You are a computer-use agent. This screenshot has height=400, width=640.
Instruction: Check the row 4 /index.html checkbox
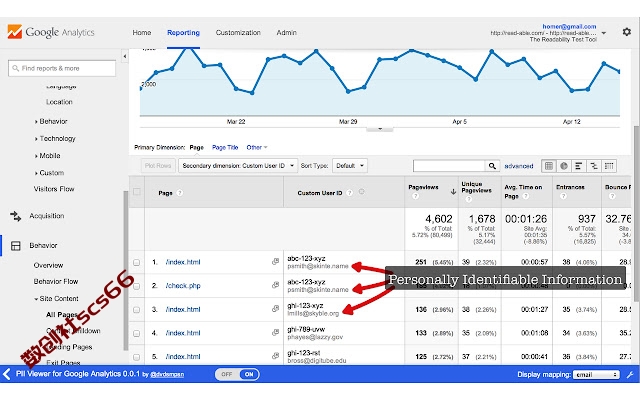(137, 333)
